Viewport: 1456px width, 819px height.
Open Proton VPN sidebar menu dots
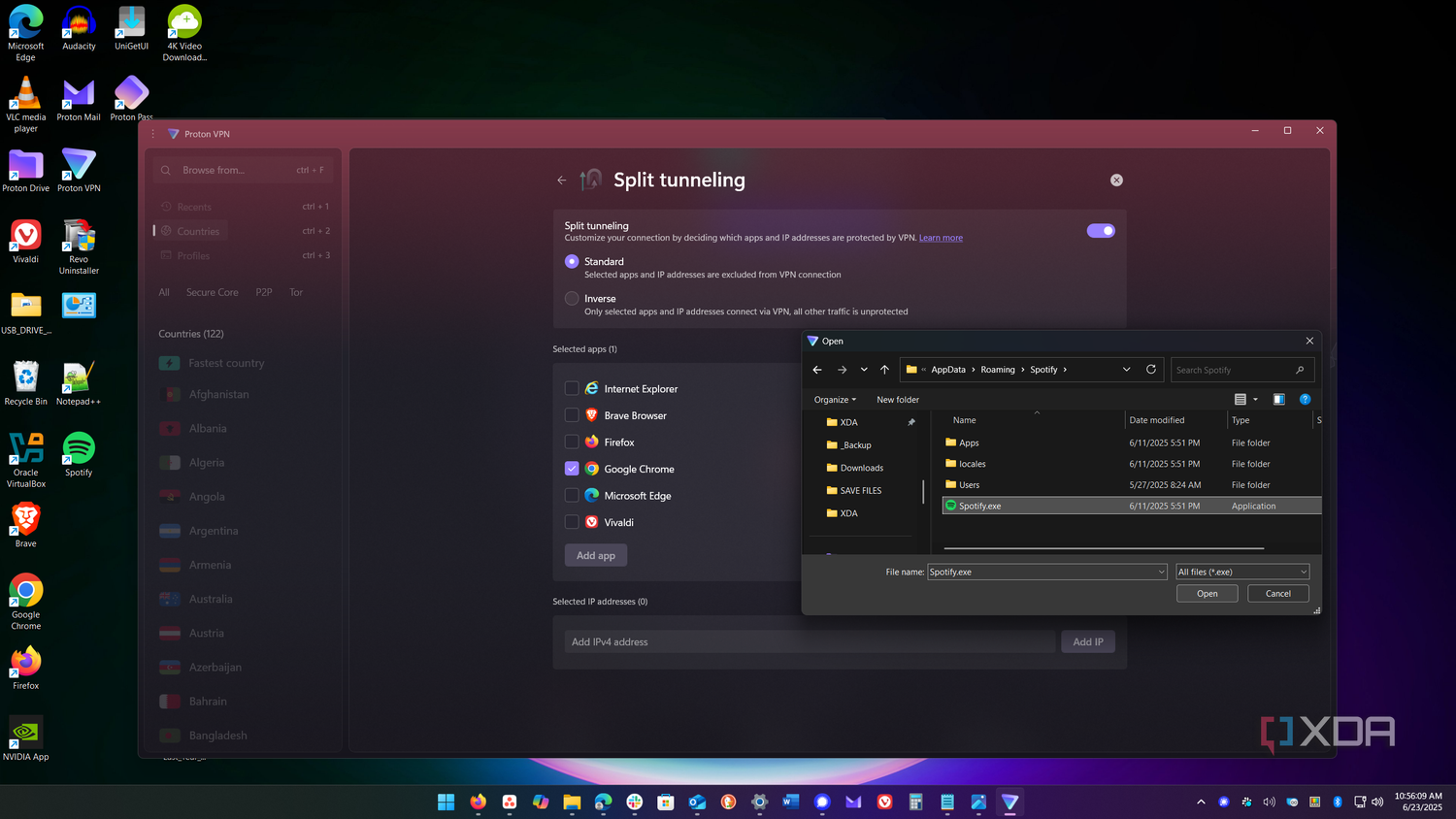pyautogui.click(x=152, y=134)
